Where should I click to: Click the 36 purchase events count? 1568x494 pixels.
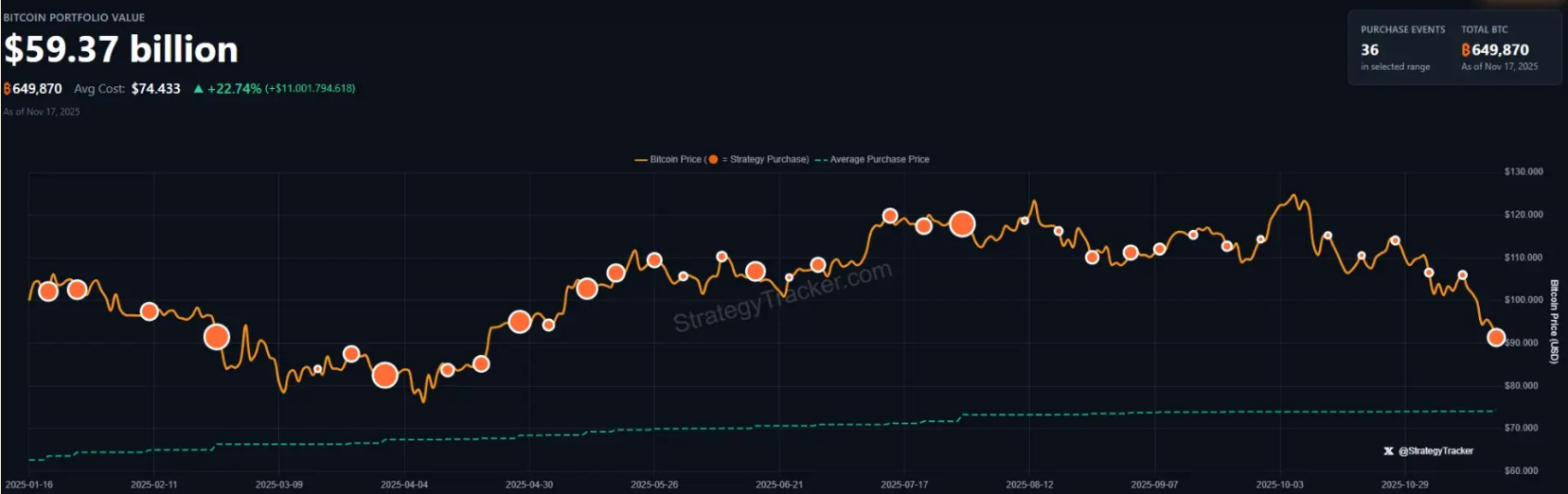coord(1370,50)
